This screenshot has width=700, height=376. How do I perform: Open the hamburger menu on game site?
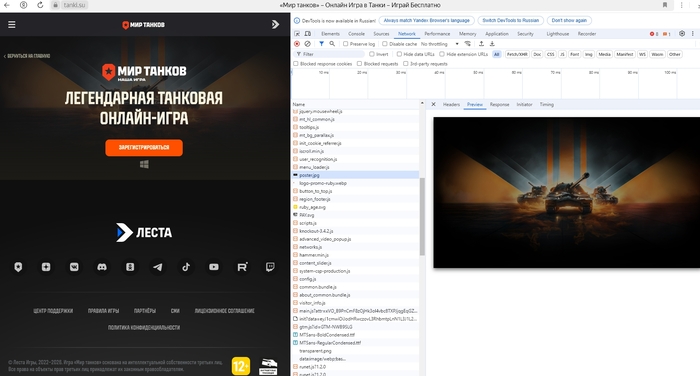click(x=12, y=25)
